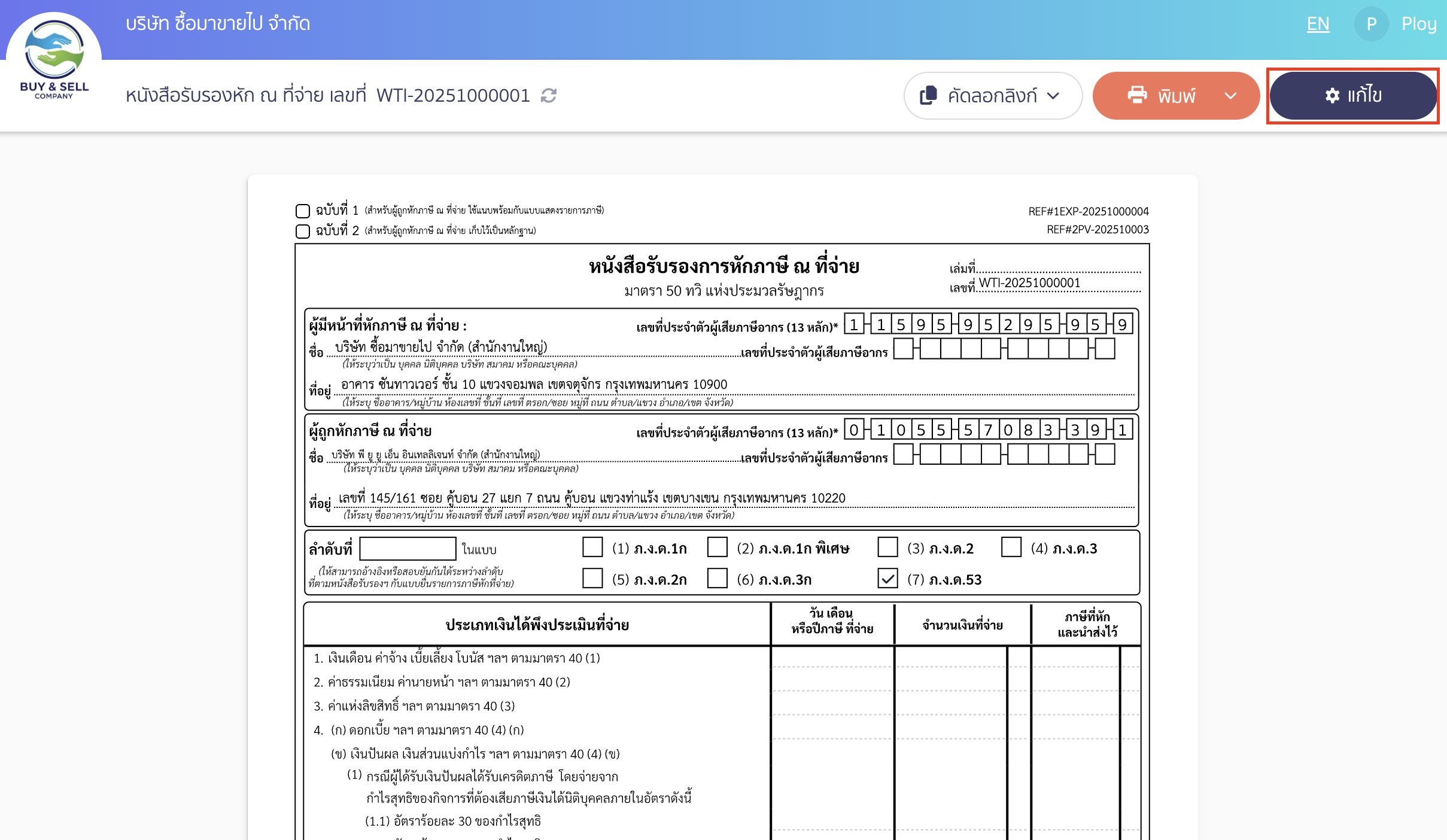Expand the print options chevron
This screenshot has height=840, width=1447.
pyautogui.click(x=1232, y=95)
